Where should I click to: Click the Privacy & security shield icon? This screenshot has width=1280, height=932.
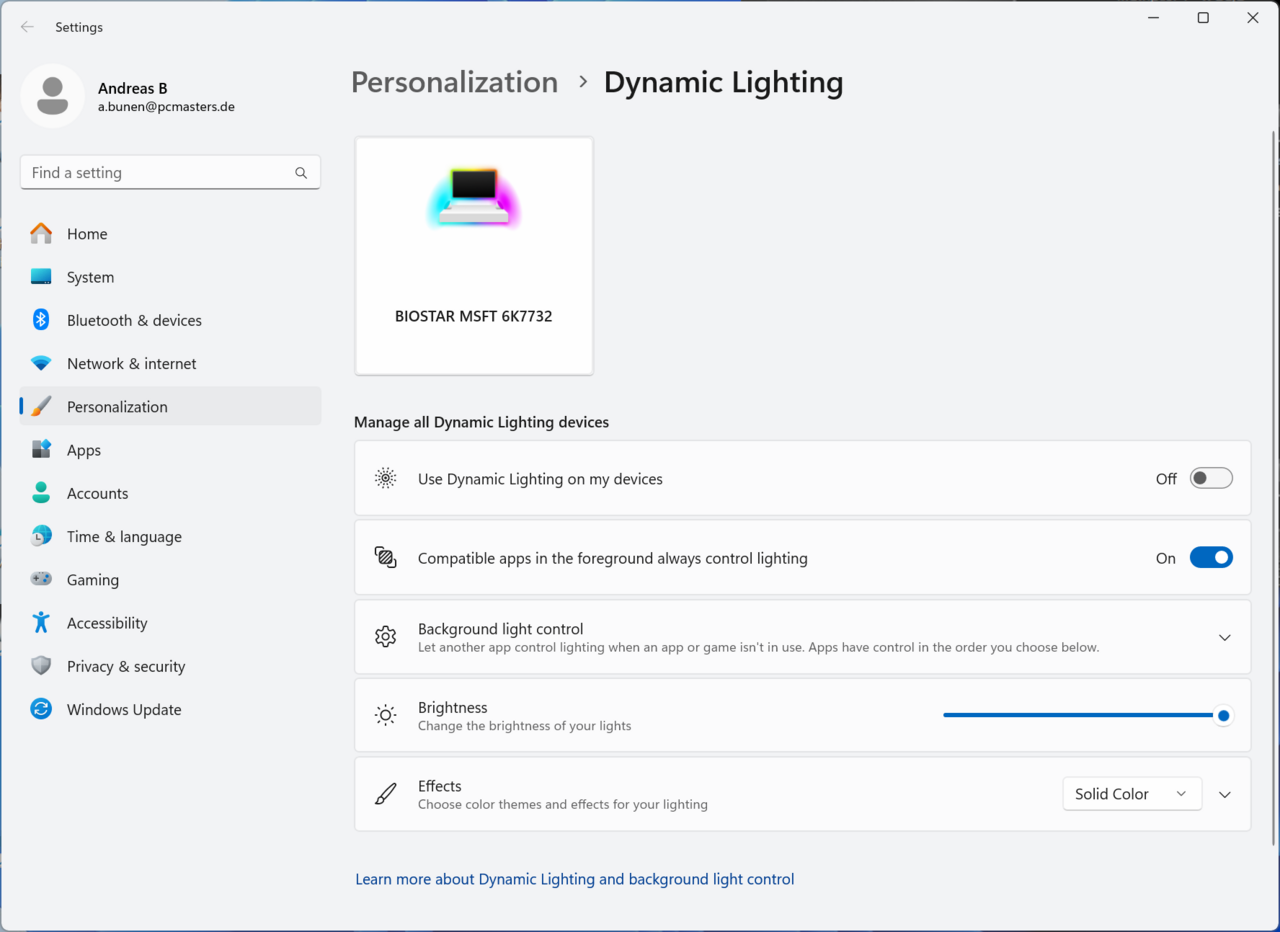coord(41,666)
